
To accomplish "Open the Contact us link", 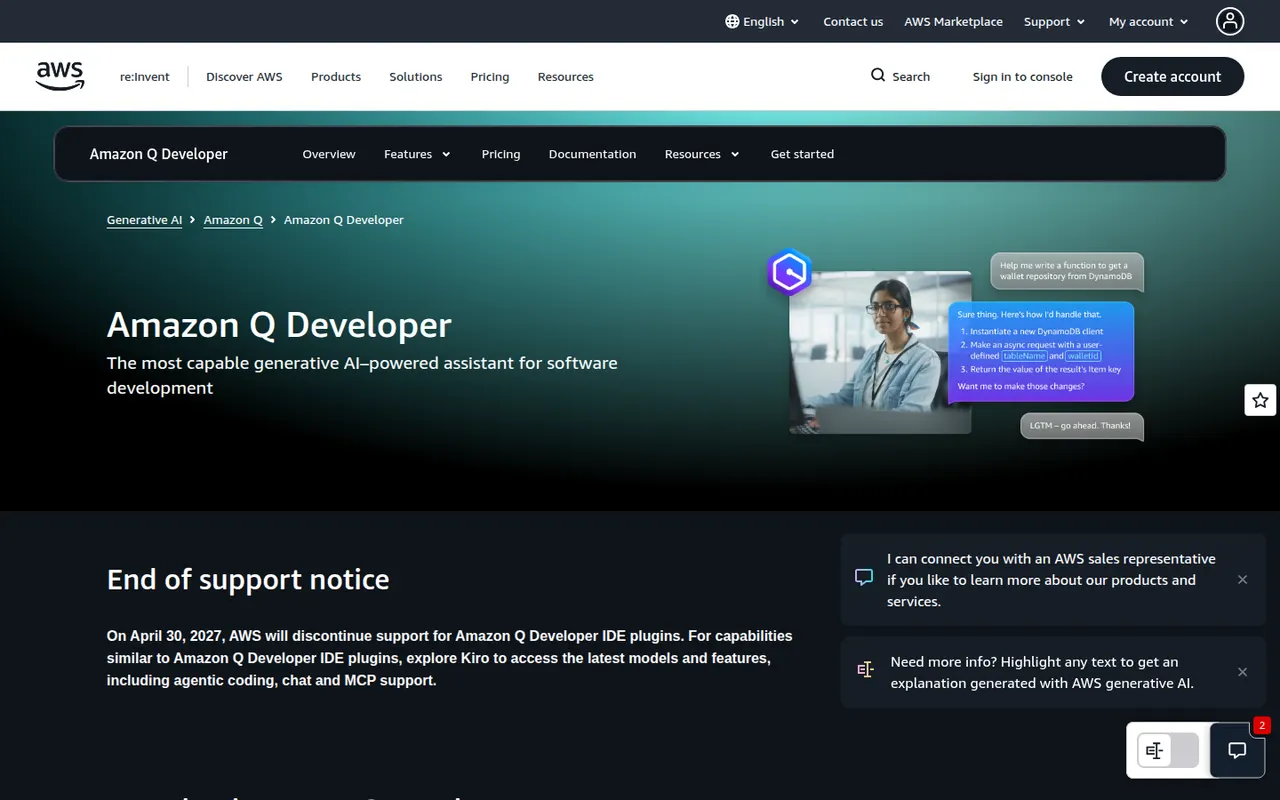I will coord(853,21).
